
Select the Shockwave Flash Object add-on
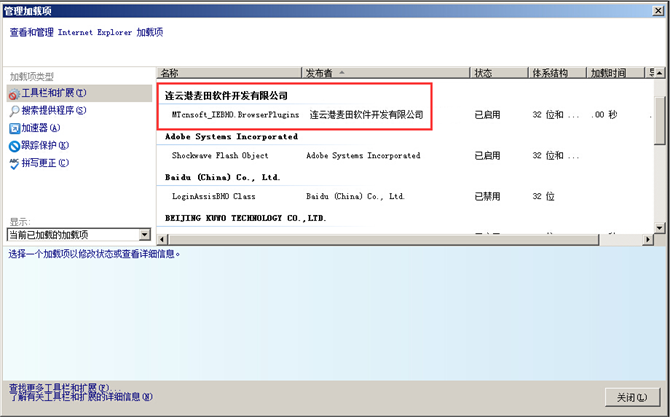click(x=220, y=156)
